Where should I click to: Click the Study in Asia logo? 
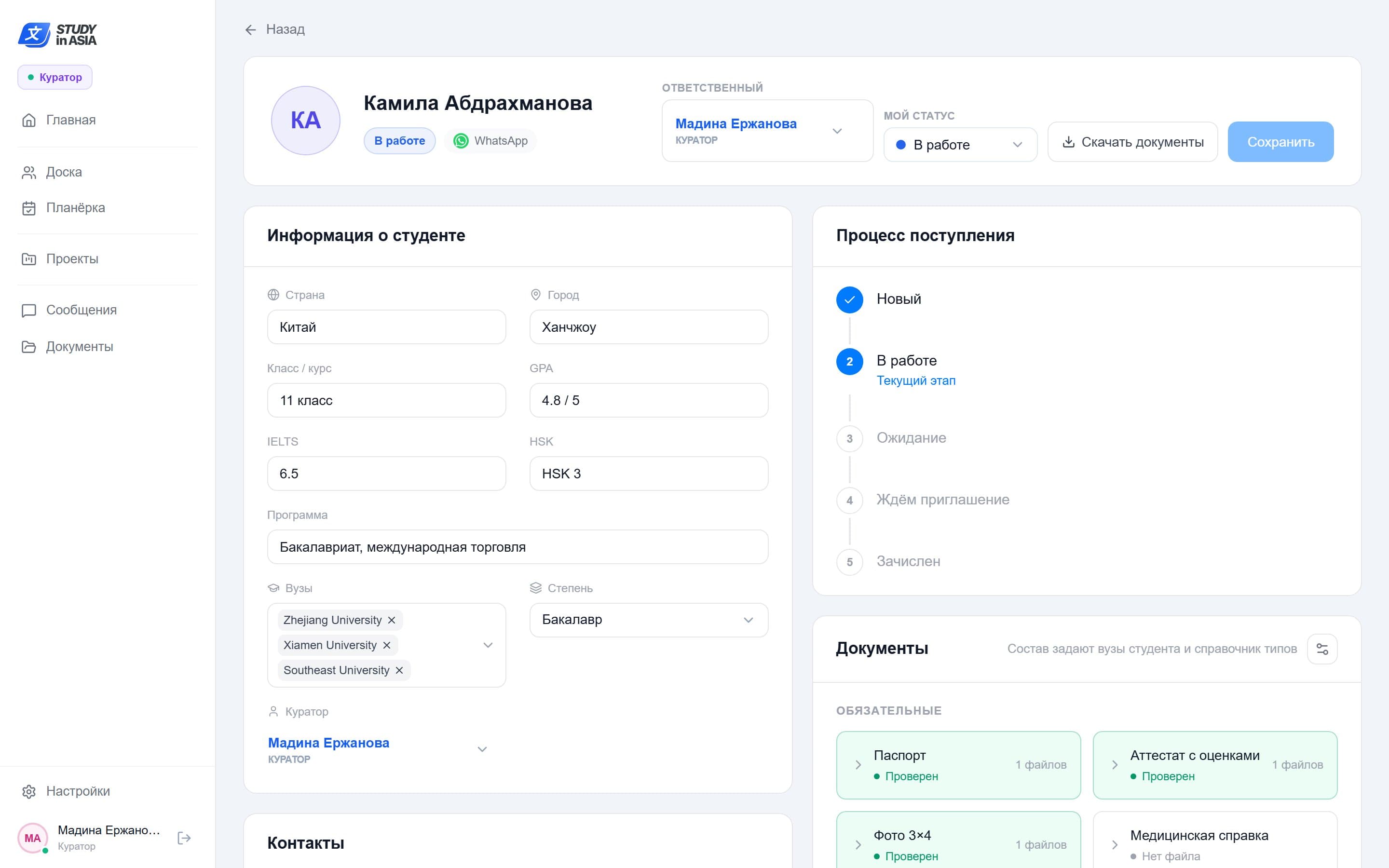57,35
